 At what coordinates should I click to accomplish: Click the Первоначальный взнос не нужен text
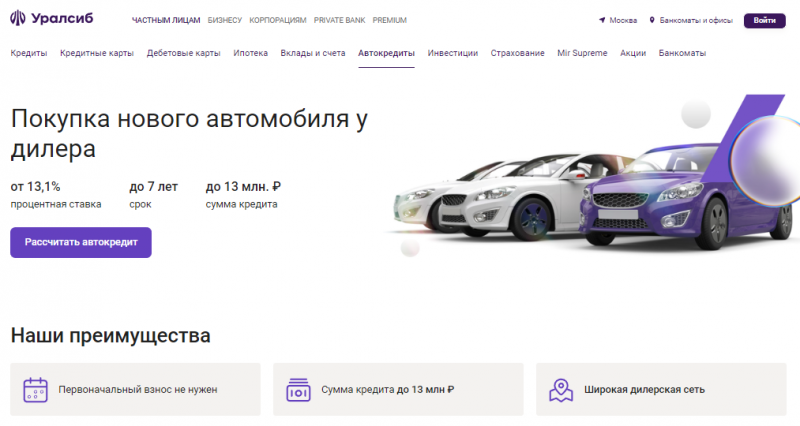click(x=138, y=390)
